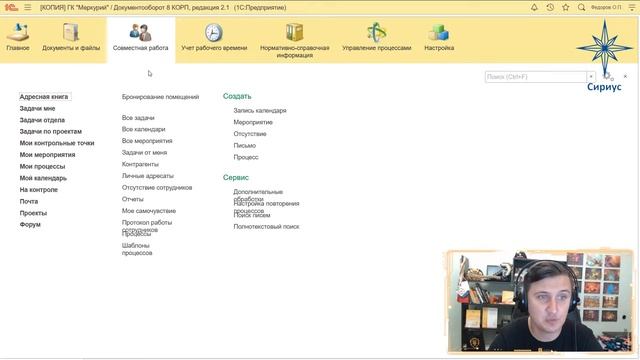The height and width of the screenshot is (360, 640).
Task: Open Управление процессами section icon
Action: click(376, 33)
